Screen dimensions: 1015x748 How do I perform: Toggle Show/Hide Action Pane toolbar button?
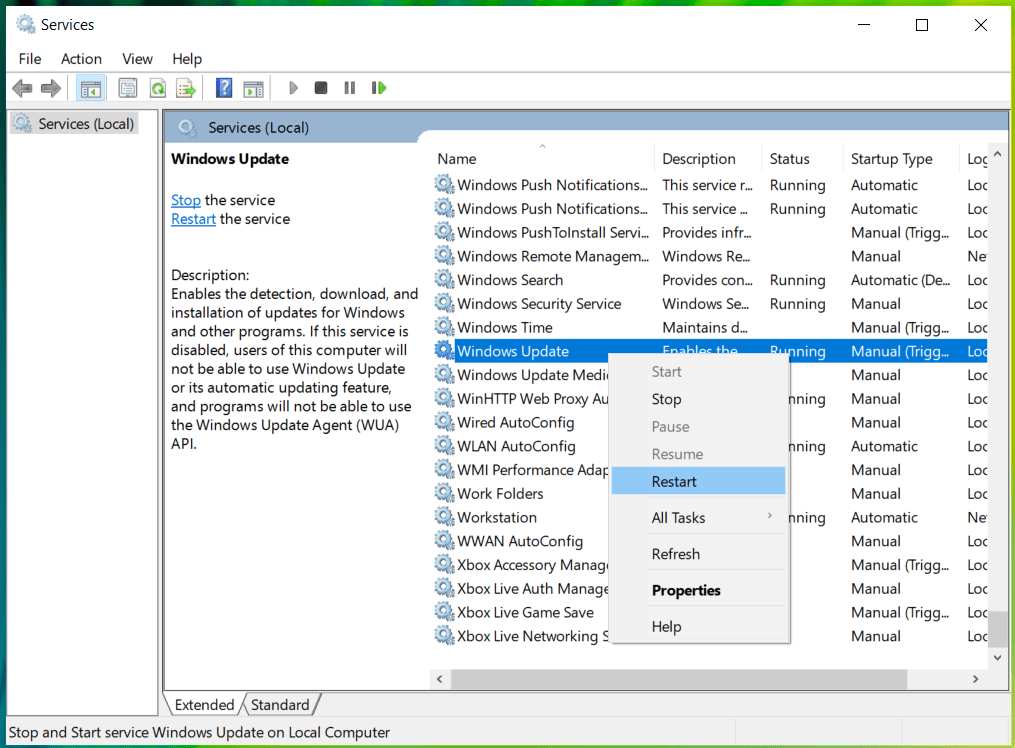click(x=253, y=88)
